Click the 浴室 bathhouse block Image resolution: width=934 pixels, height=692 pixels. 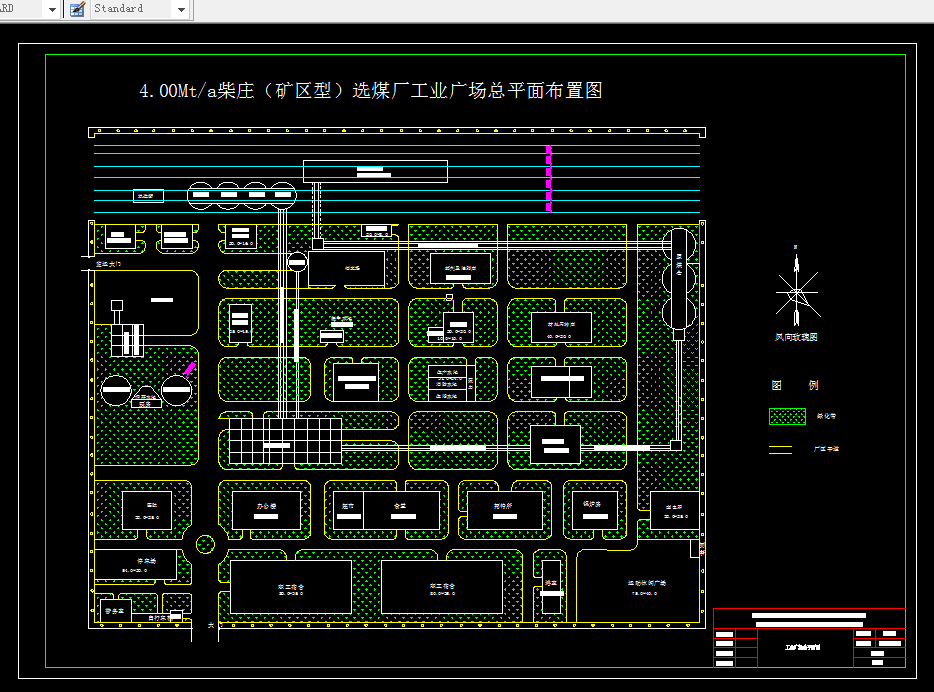[x=551, y=581]
